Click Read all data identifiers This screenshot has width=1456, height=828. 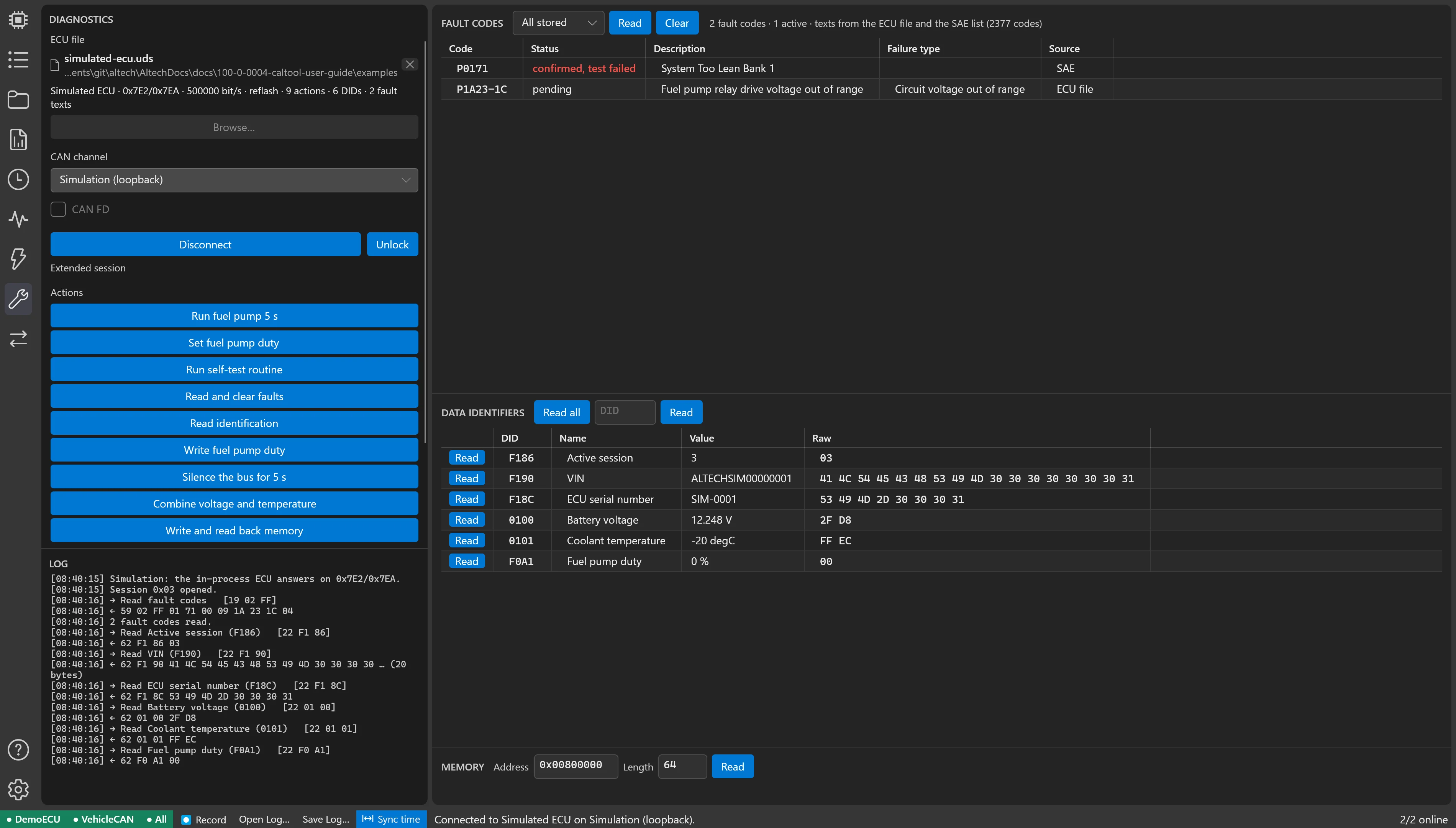(x=561, y=412)
